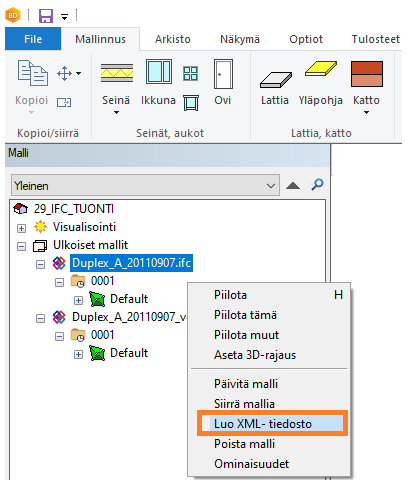This screenshot has height=480, width=407.
Task: Click the magnifier search icon in Malli panel
Action: click(317, 184)
